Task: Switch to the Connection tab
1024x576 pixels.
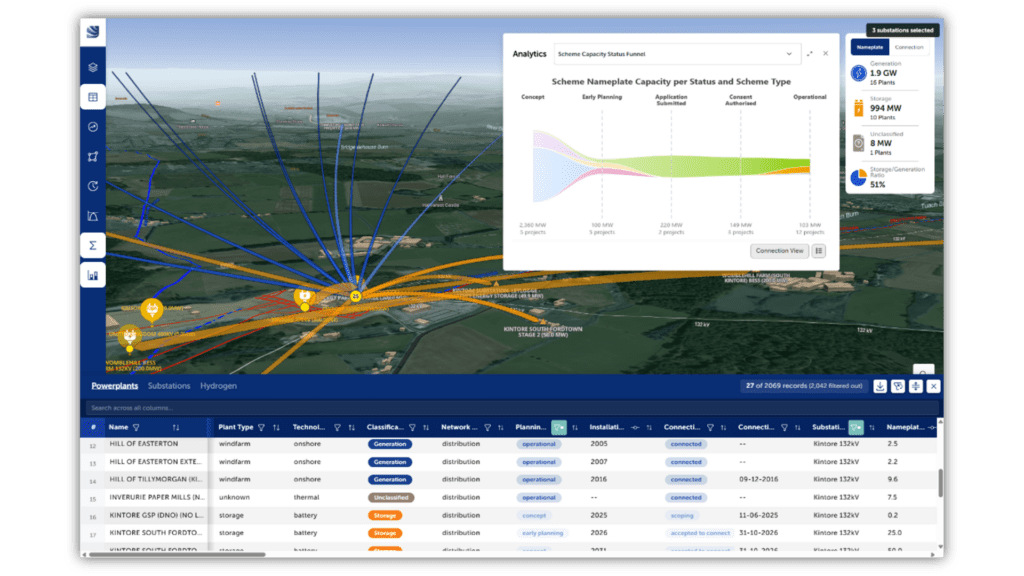Action: (x=908, y=47)
